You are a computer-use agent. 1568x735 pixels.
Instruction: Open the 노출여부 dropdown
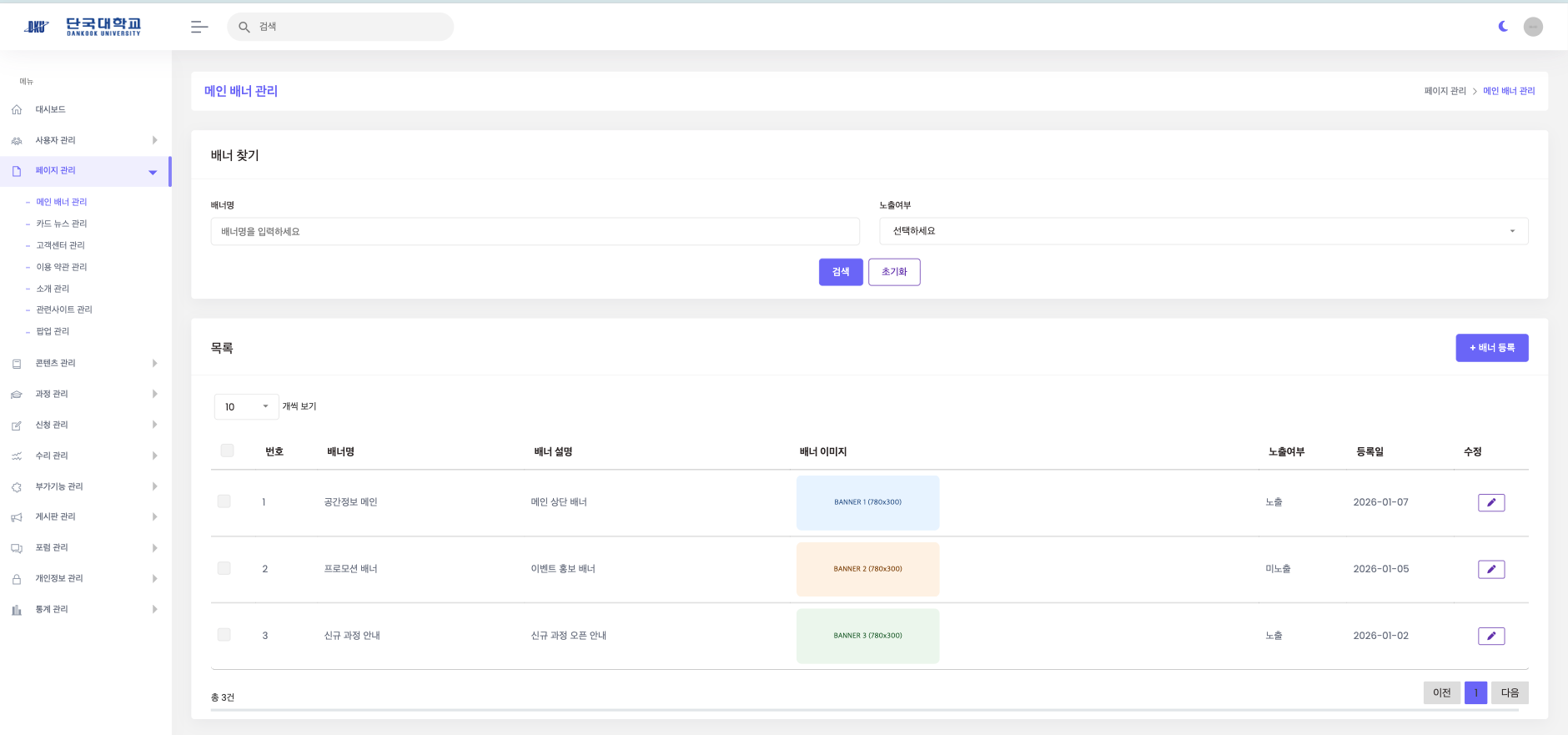coord(1203,231)
